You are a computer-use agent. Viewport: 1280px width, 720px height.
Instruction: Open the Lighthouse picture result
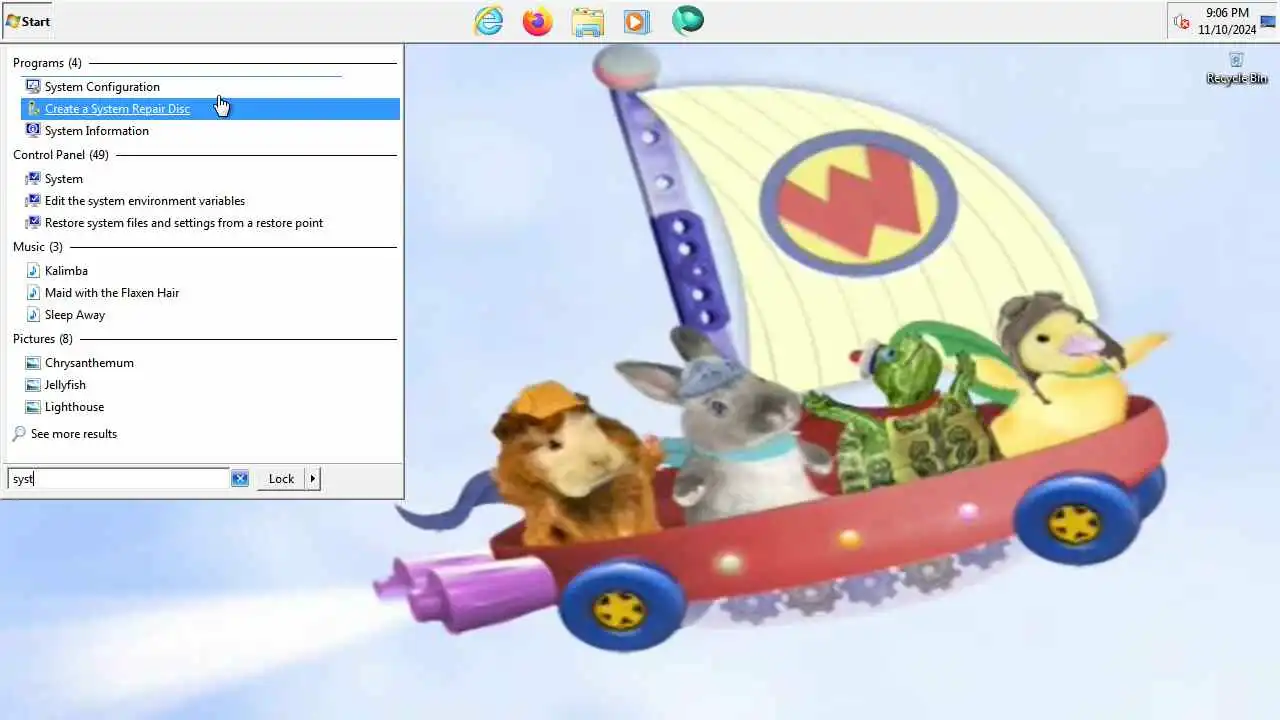pos(74,407)
